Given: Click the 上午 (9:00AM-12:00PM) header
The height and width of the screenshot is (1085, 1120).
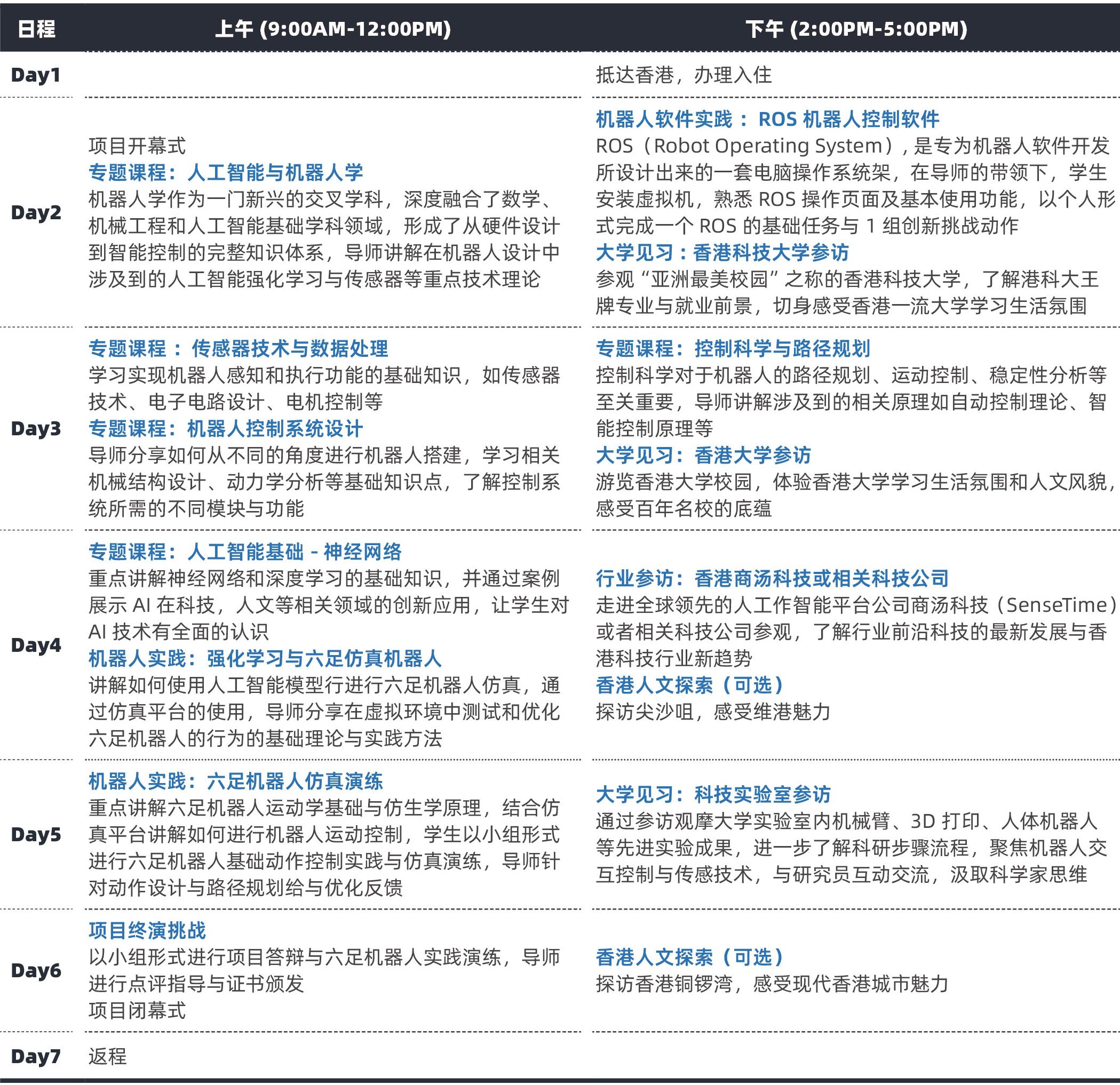Looking at the screenshot, I should (x=332, y=29).
